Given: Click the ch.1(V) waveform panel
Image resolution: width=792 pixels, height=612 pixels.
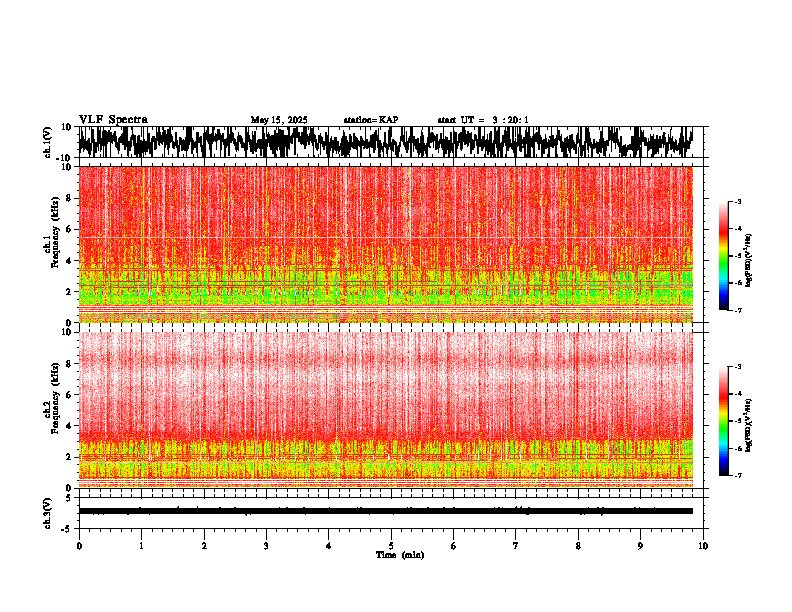Looking at the screenshot, I should click(x=390, y=142).
